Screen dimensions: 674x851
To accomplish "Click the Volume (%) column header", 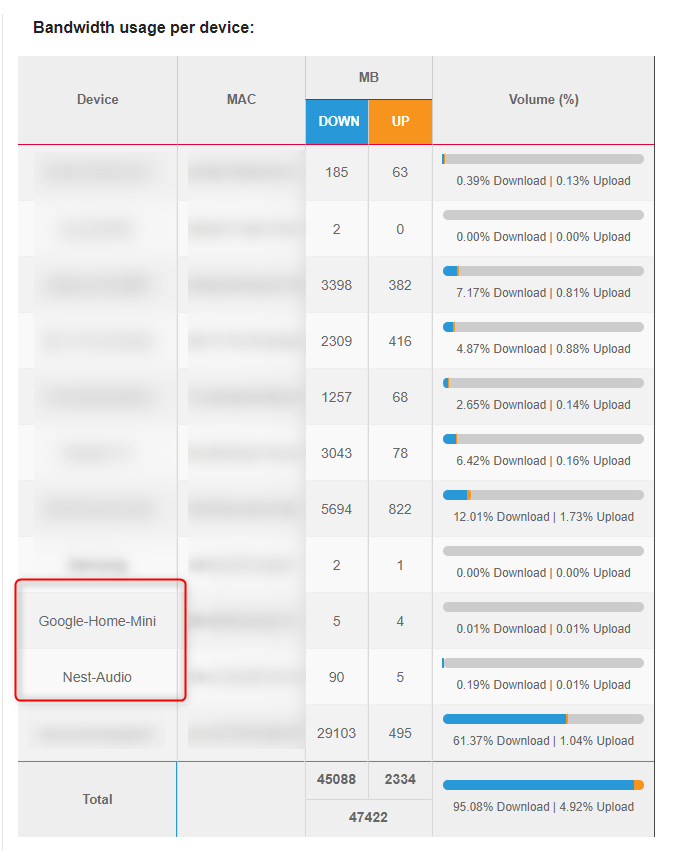I will point(543,99).
